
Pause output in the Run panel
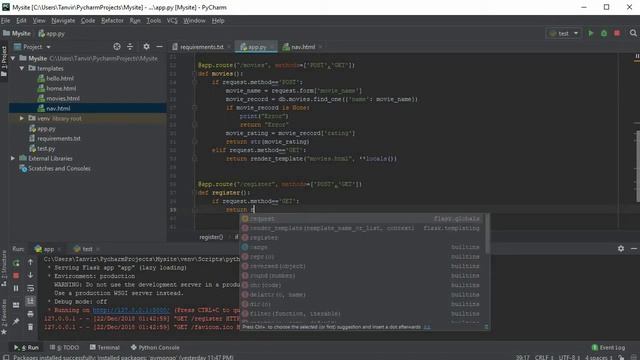point(16,288)
